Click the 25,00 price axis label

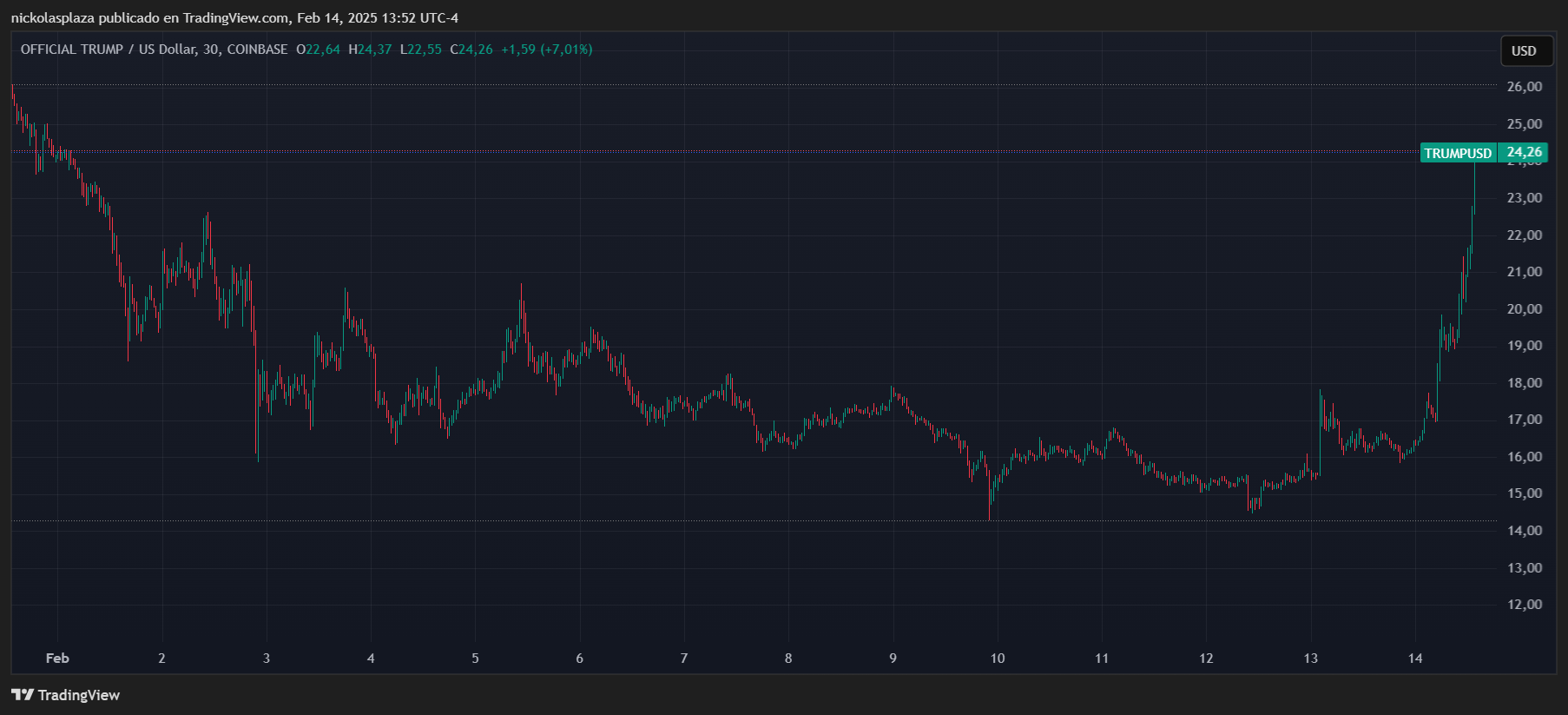[x=1525, y=124]
